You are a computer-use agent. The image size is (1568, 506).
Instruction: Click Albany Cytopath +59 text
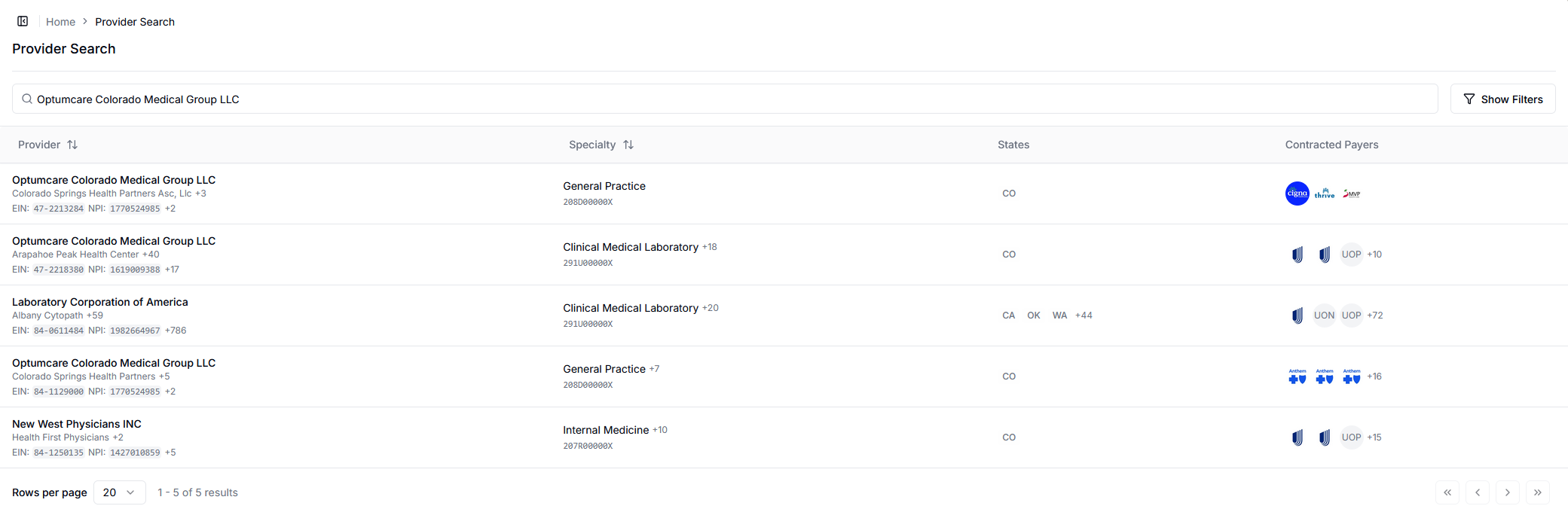57,315
